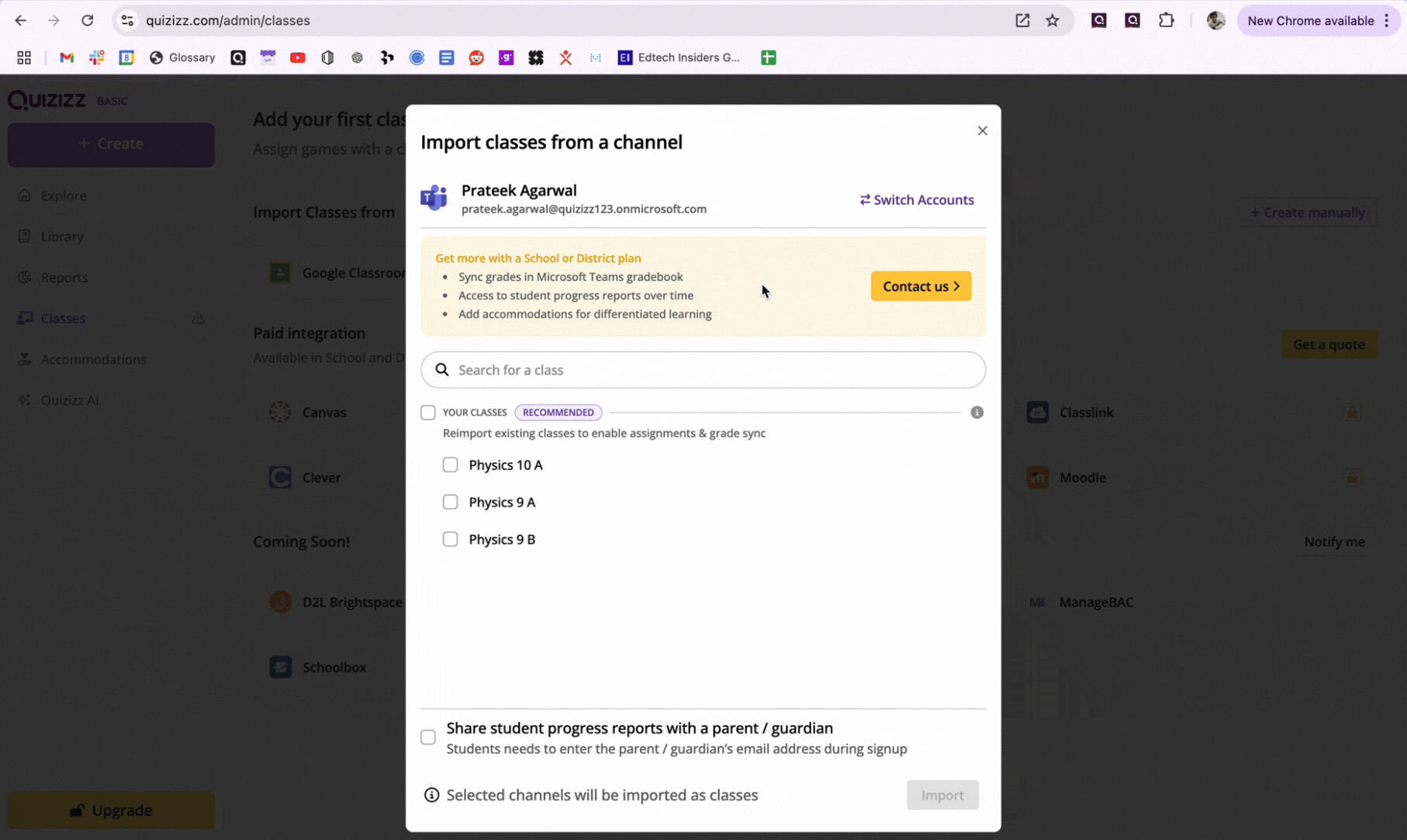Select D2L Brightspace integration
The width and height of the screenshot is (1407, 840).
[x=337, y=603]
